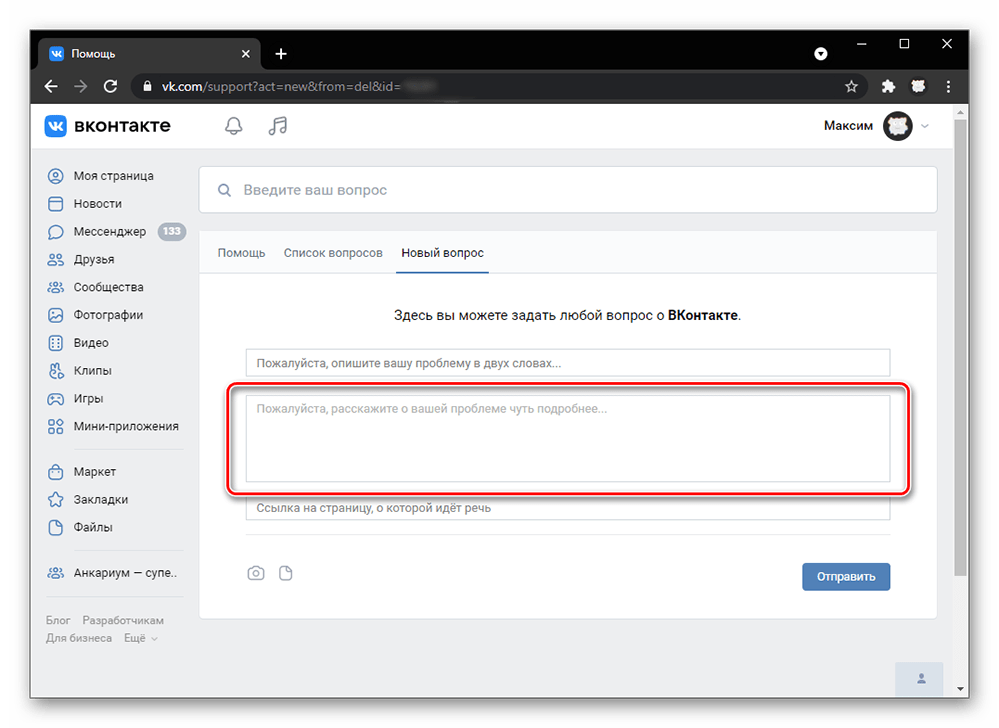View site info lock icon
The width and height of the screenshot is (999, 728).
click(x=147, y=86)
